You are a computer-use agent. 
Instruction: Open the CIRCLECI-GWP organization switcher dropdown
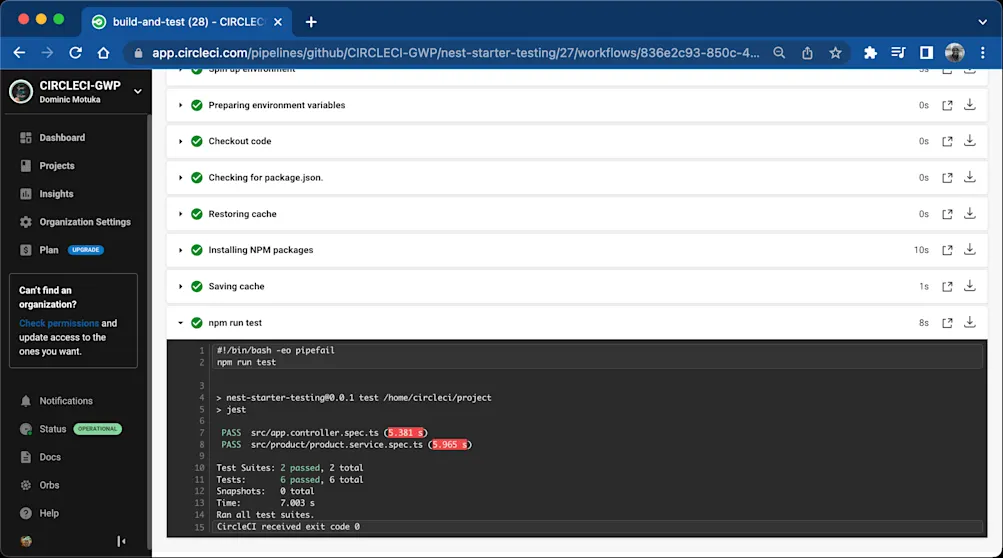pyautogui.click(x=138, y=92)
